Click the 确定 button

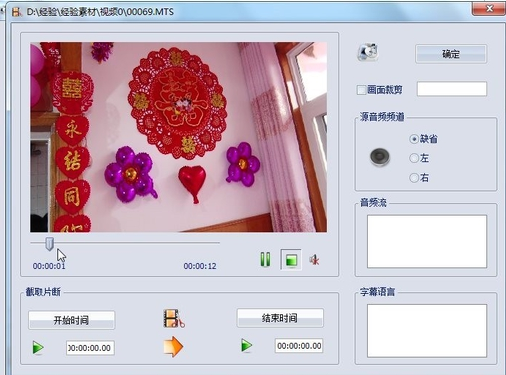click(451, 54)
